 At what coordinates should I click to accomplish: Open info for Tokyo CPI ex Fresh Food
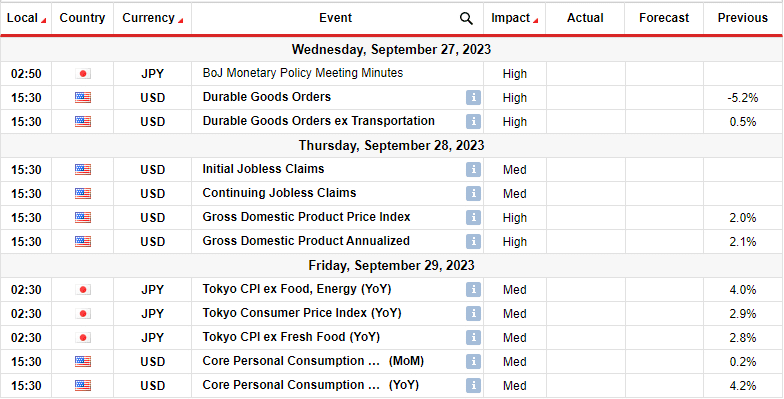(473, 338)
